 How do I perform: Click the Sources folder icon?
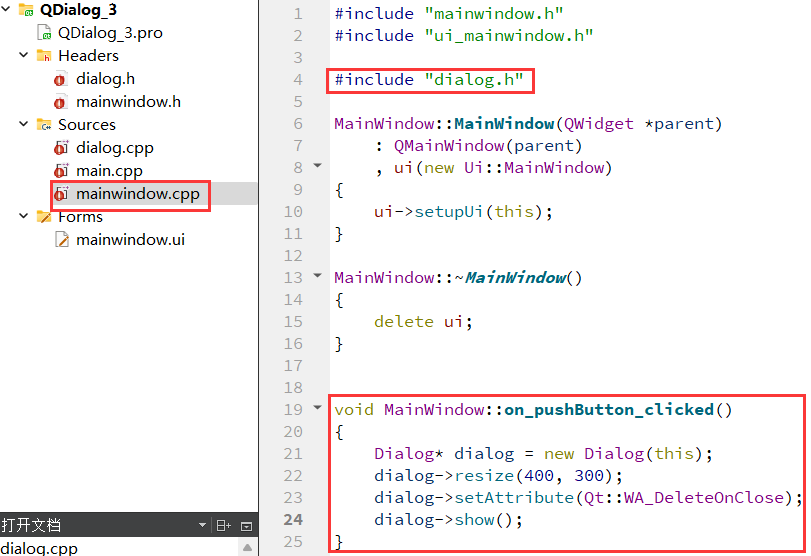(44, 125)
